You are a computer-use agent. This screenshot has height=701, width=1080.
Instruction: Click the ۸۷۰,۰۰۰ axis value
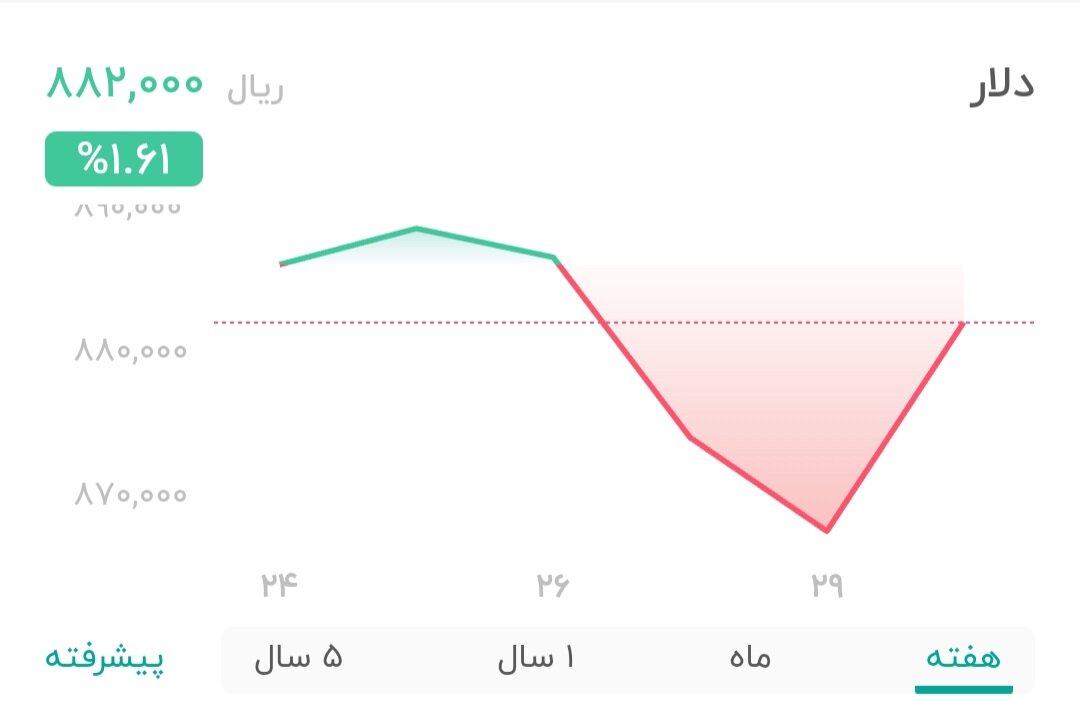[x=130, y=494]
